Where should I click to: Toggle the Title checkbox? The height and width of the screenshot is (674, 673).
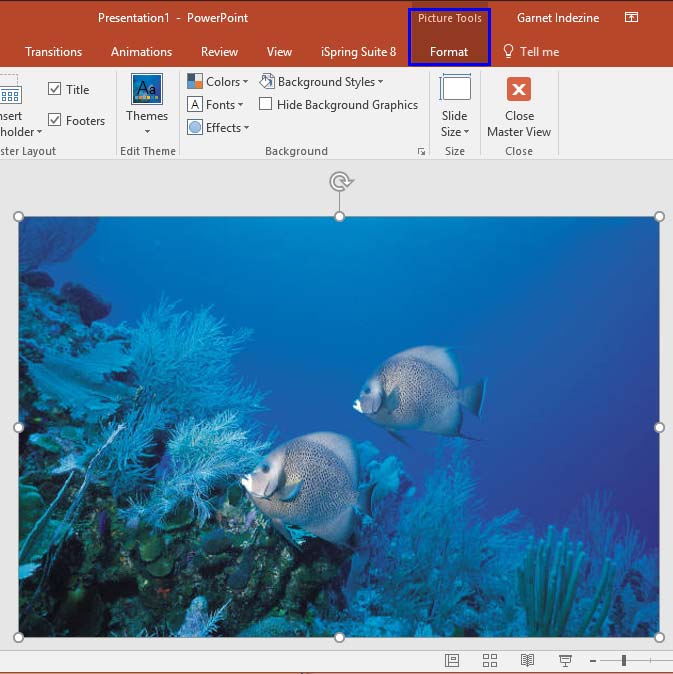(x=55, y=89)
